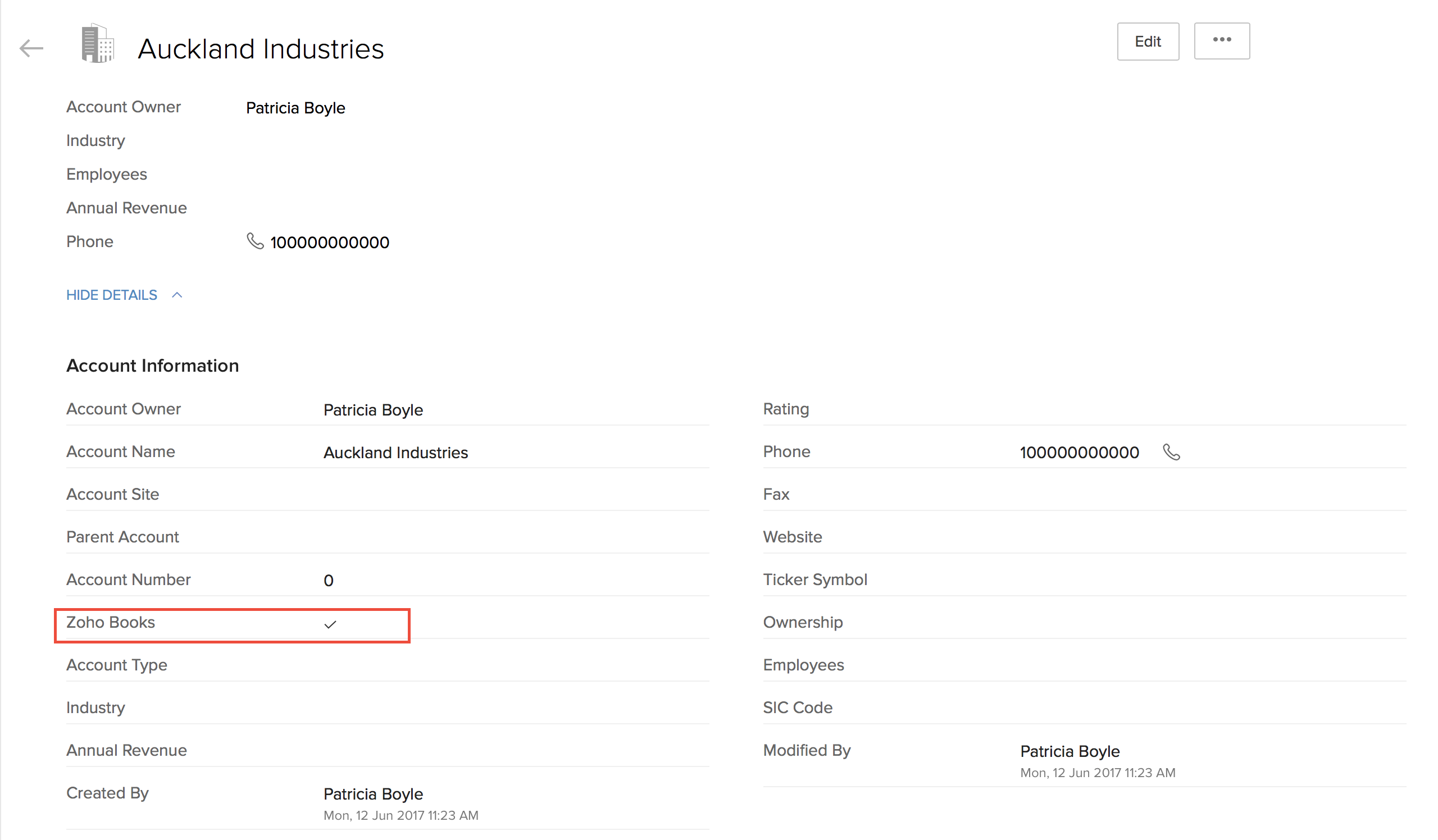The height and width of the screenshot is (840, 1438).
Task: Click the Auckland Industries company building icon
Action: click(x=97, y=47)
